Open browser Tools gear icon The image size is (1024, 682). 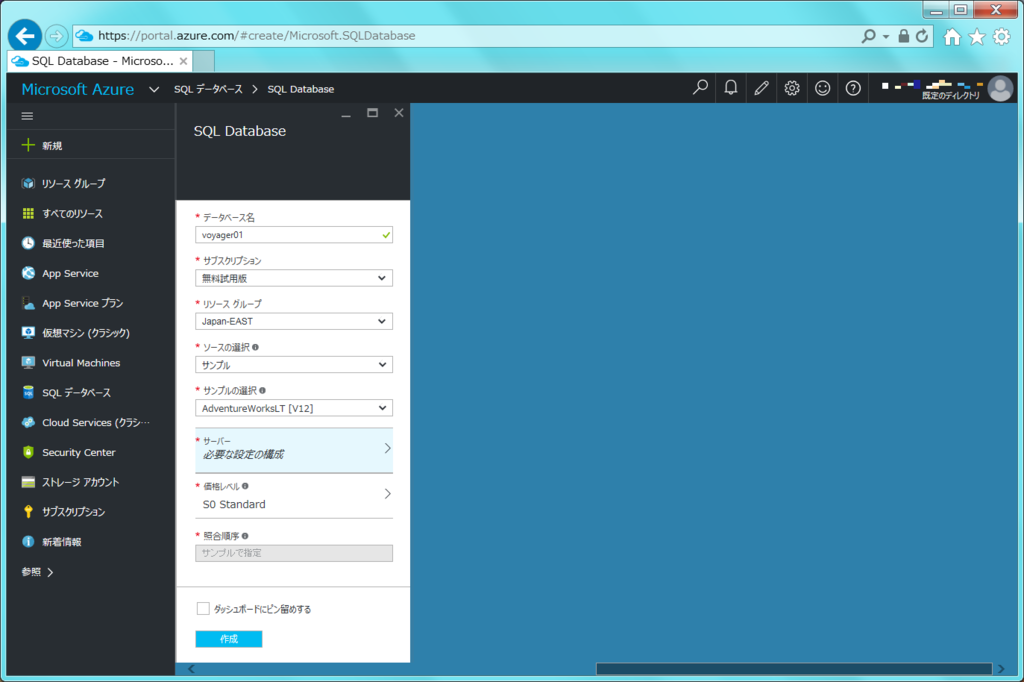[1002, 37]
